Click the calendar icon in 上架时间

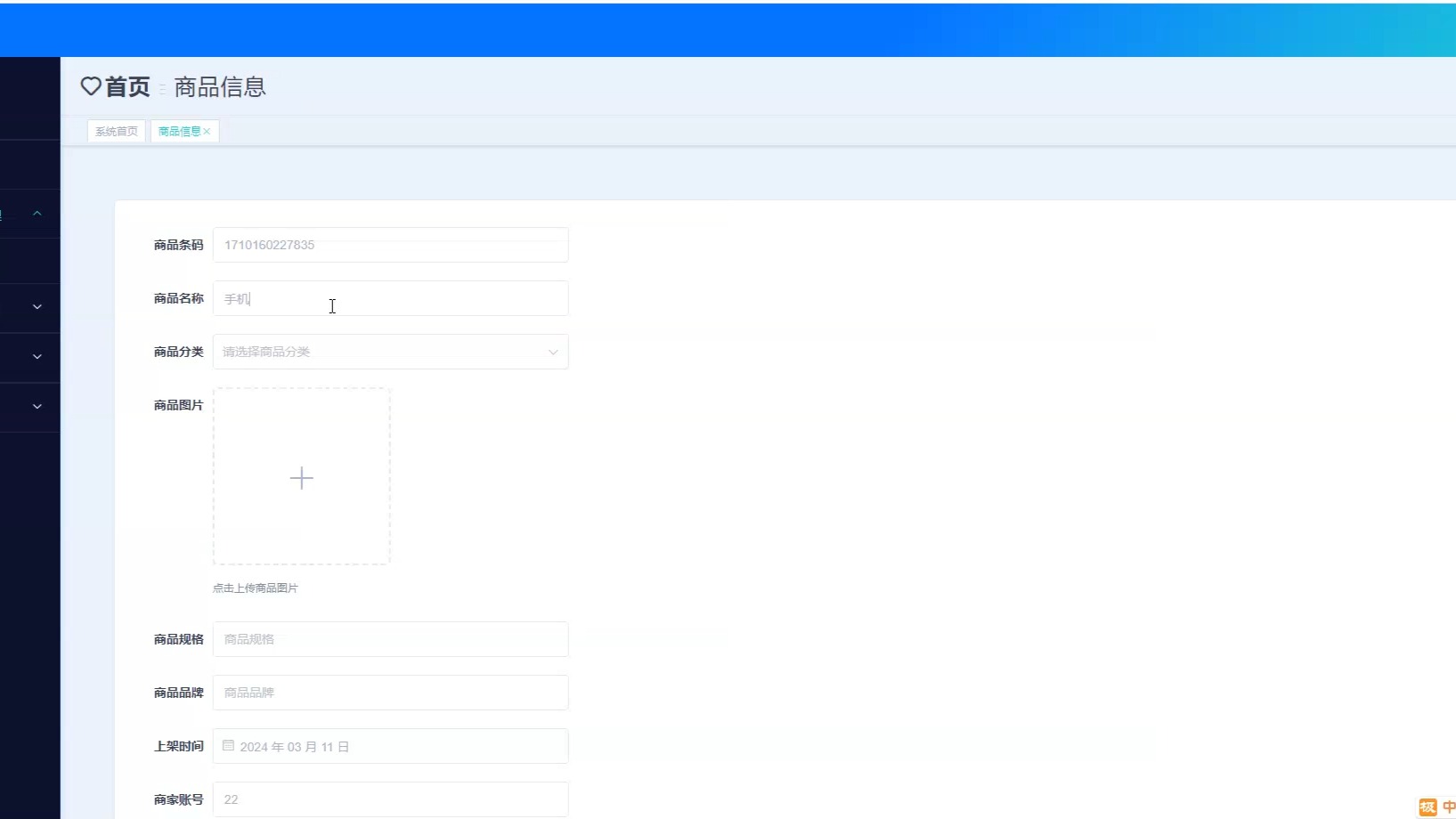[x=228, y=745]
